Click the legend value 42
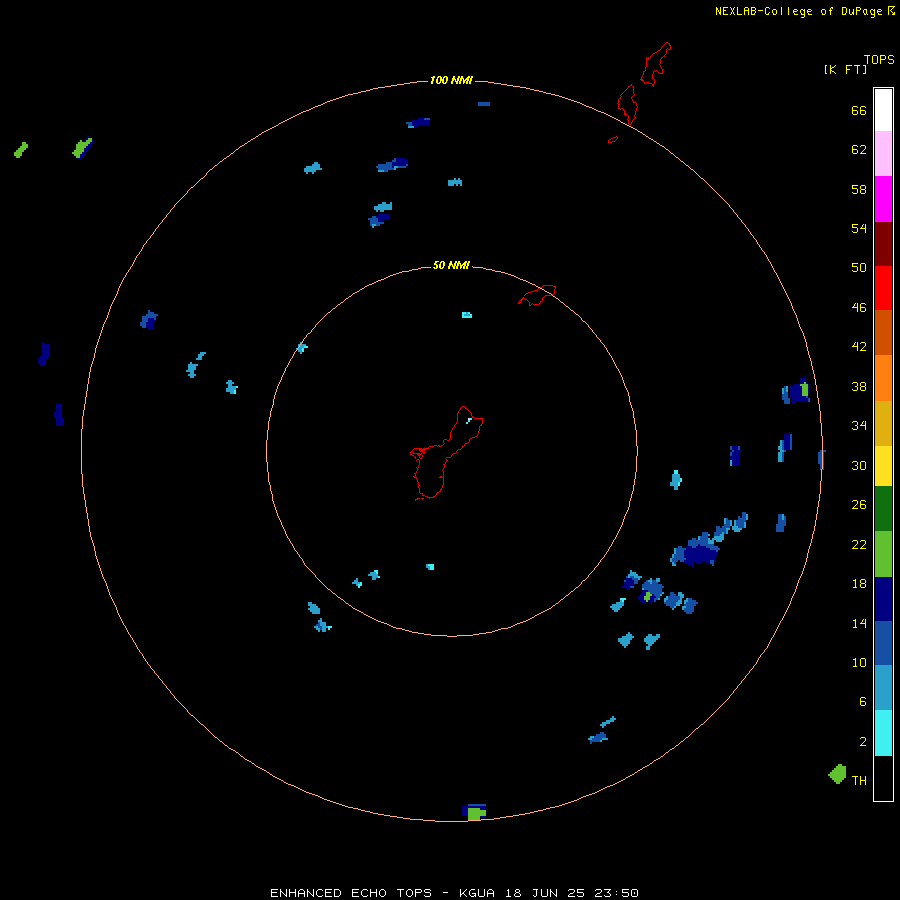 point(859,346)
